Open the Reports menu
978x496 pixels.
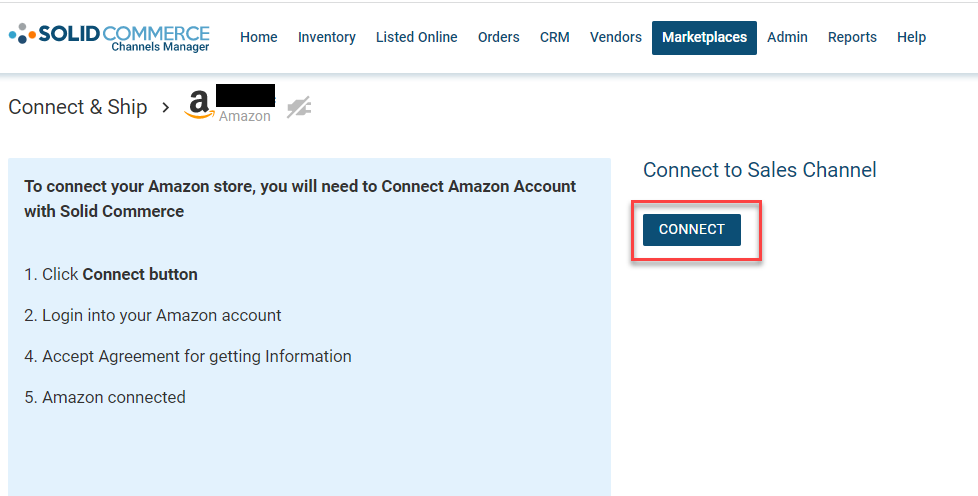pyautogui.click(x=852, y=37)
